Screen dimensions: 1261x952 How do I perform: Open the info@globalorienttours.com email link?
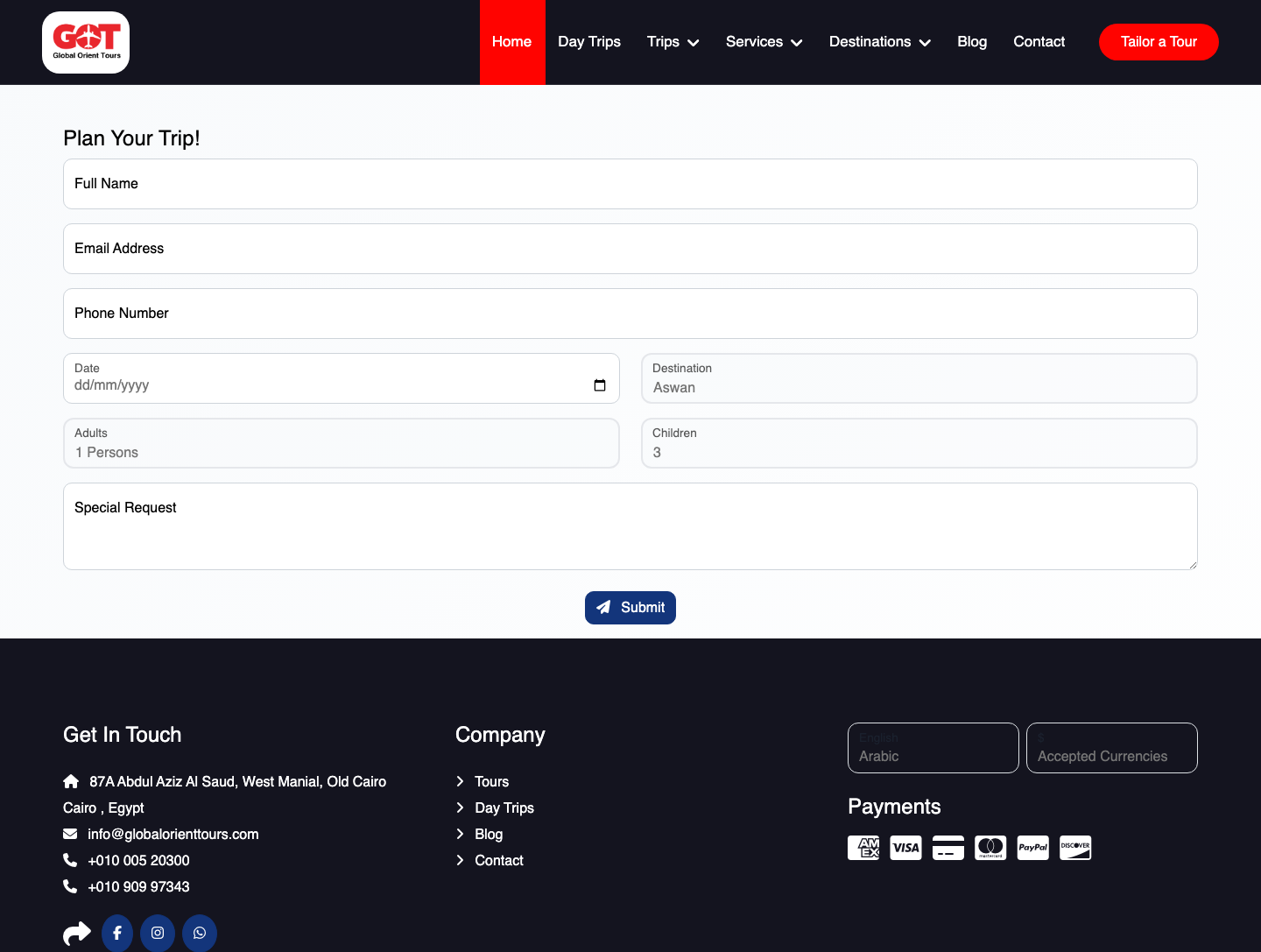point(173,834)
